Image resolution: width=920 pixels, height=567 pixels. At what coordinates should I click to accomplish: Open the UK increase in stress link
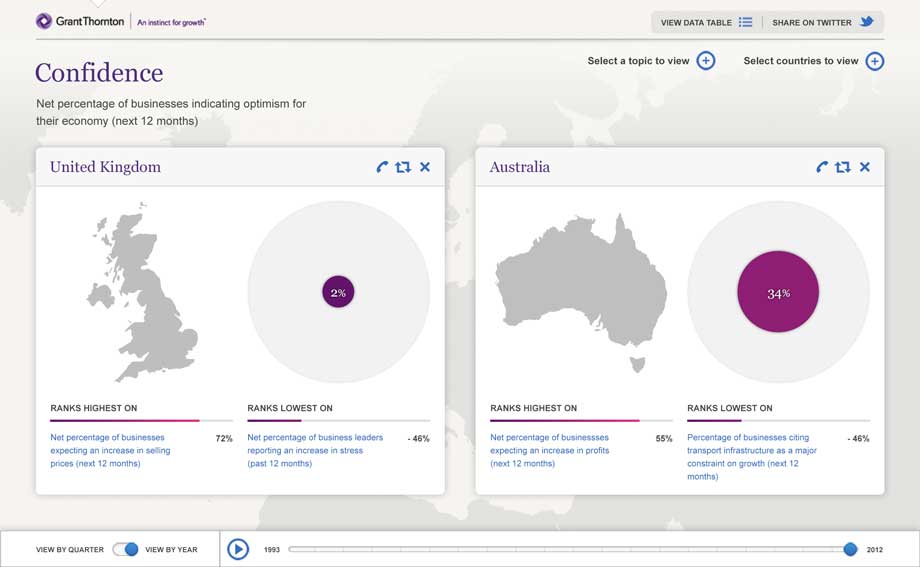click(315, 450)
